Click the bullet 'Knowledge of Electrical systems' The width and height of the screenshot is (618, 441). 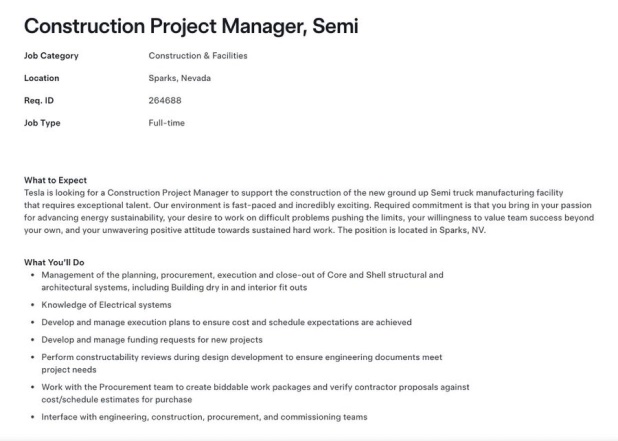pos(106,305)
